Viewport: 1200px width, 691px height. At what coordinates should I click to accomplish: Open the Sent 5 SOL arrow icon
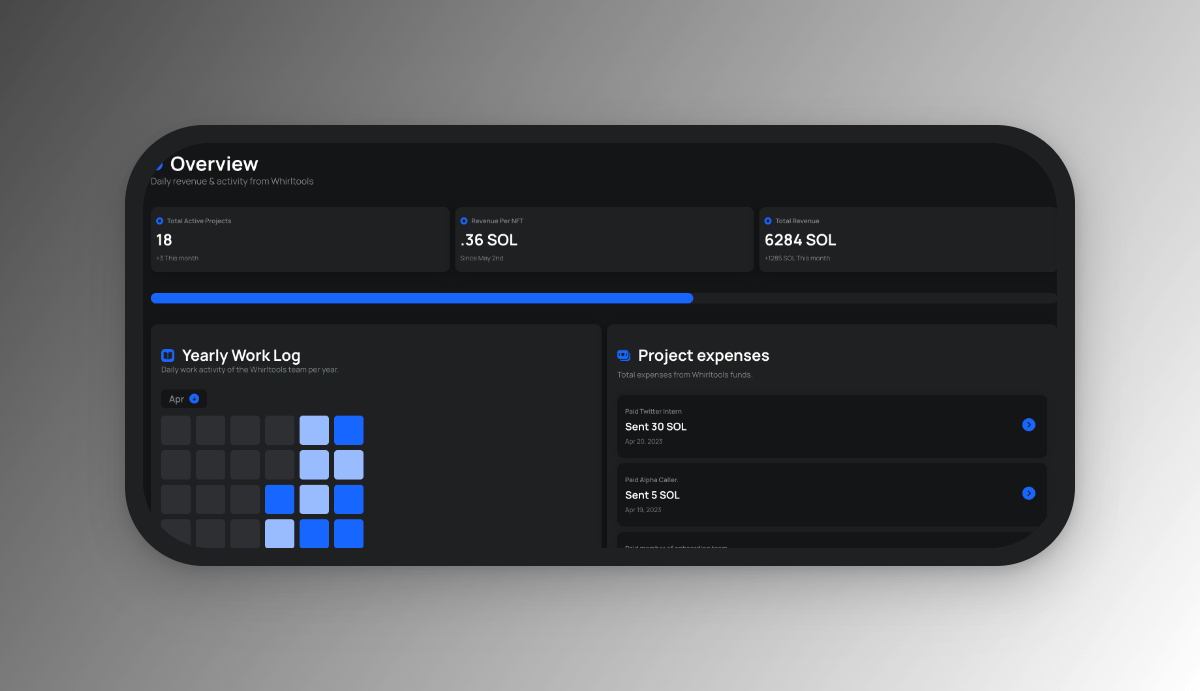pyautogui.click(x=1028, y=493)
